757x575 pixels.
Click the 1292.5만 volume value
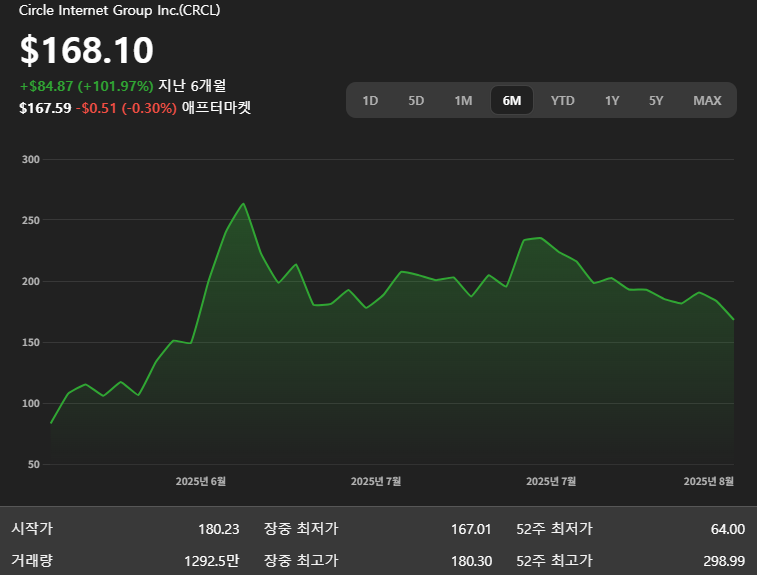[x=212, y=561]
